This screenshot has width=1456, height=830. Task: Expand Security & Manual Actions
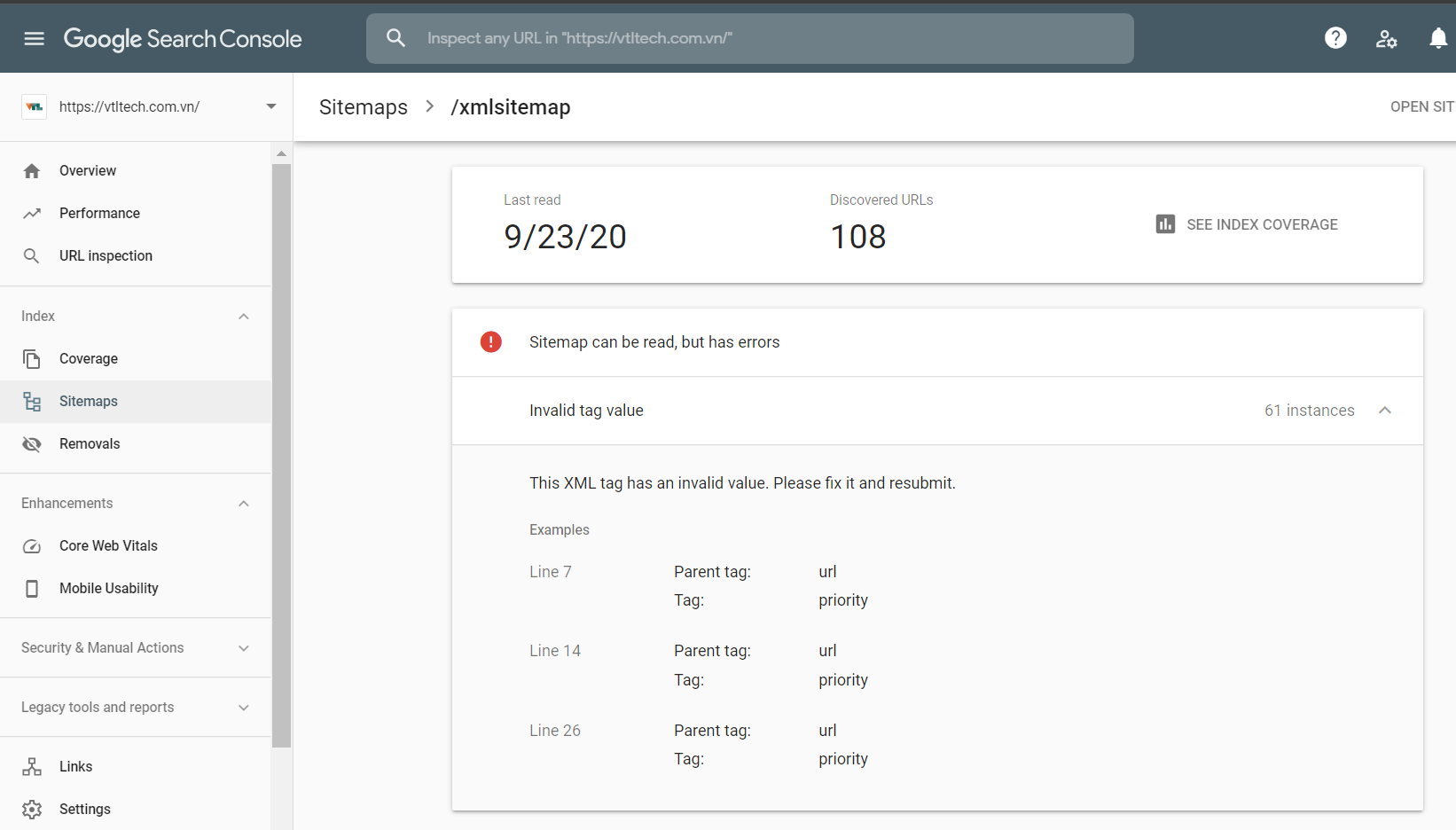point(244,648)
